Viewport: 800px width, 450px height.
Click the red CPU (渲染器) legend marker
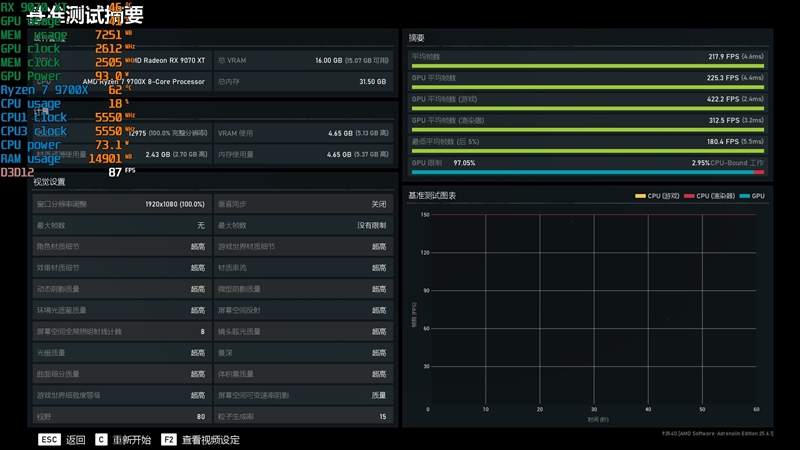click(689, 196)
